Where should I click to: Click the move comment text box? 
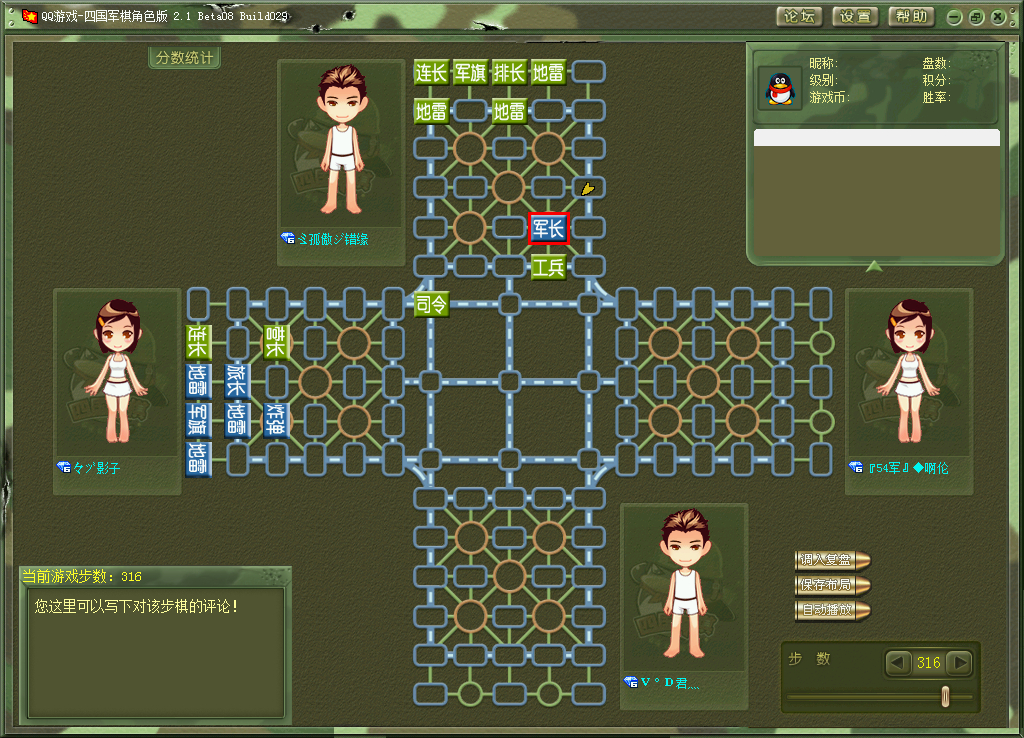(x=156, y=653)
